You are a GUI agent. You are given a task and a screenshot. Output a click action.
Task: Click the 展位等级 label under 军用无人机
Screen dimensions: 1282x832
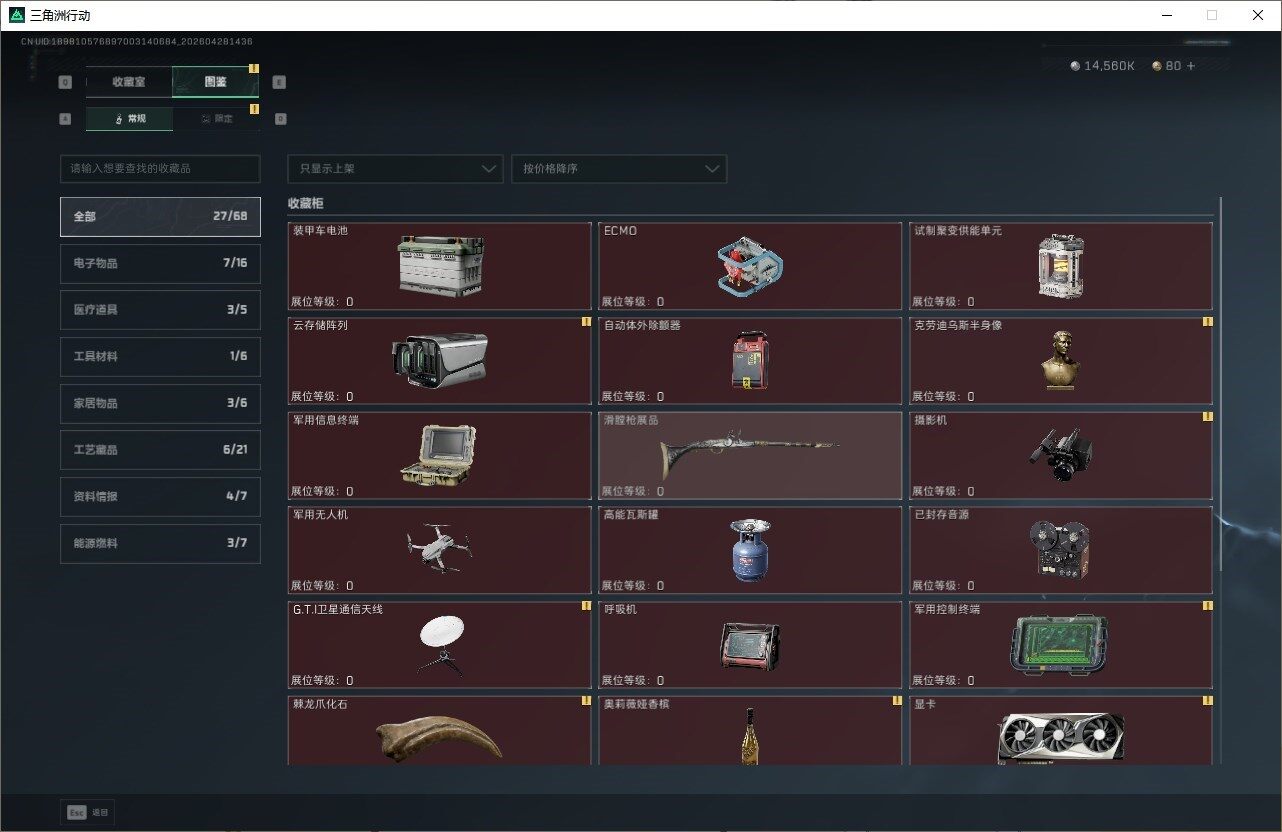pyautogui.click(x=322, y=586)
